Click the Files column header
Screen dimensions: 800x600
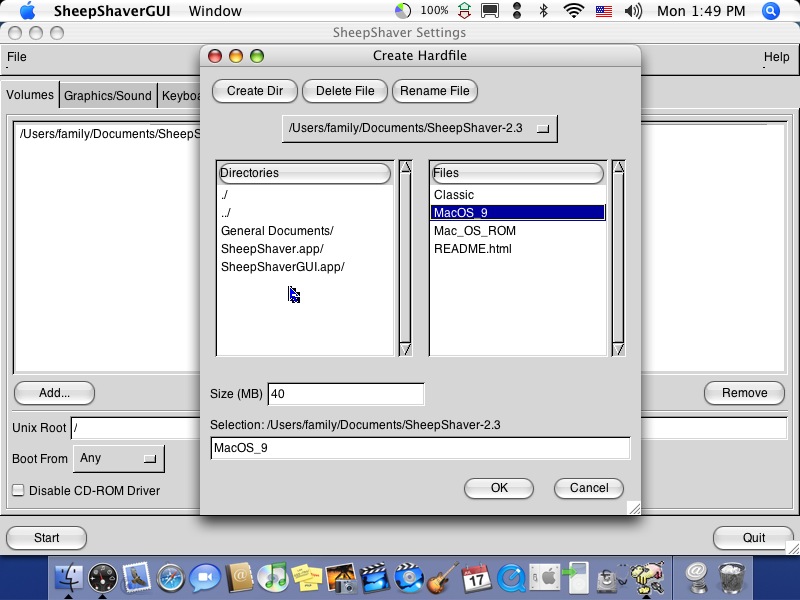pos(517,173)
